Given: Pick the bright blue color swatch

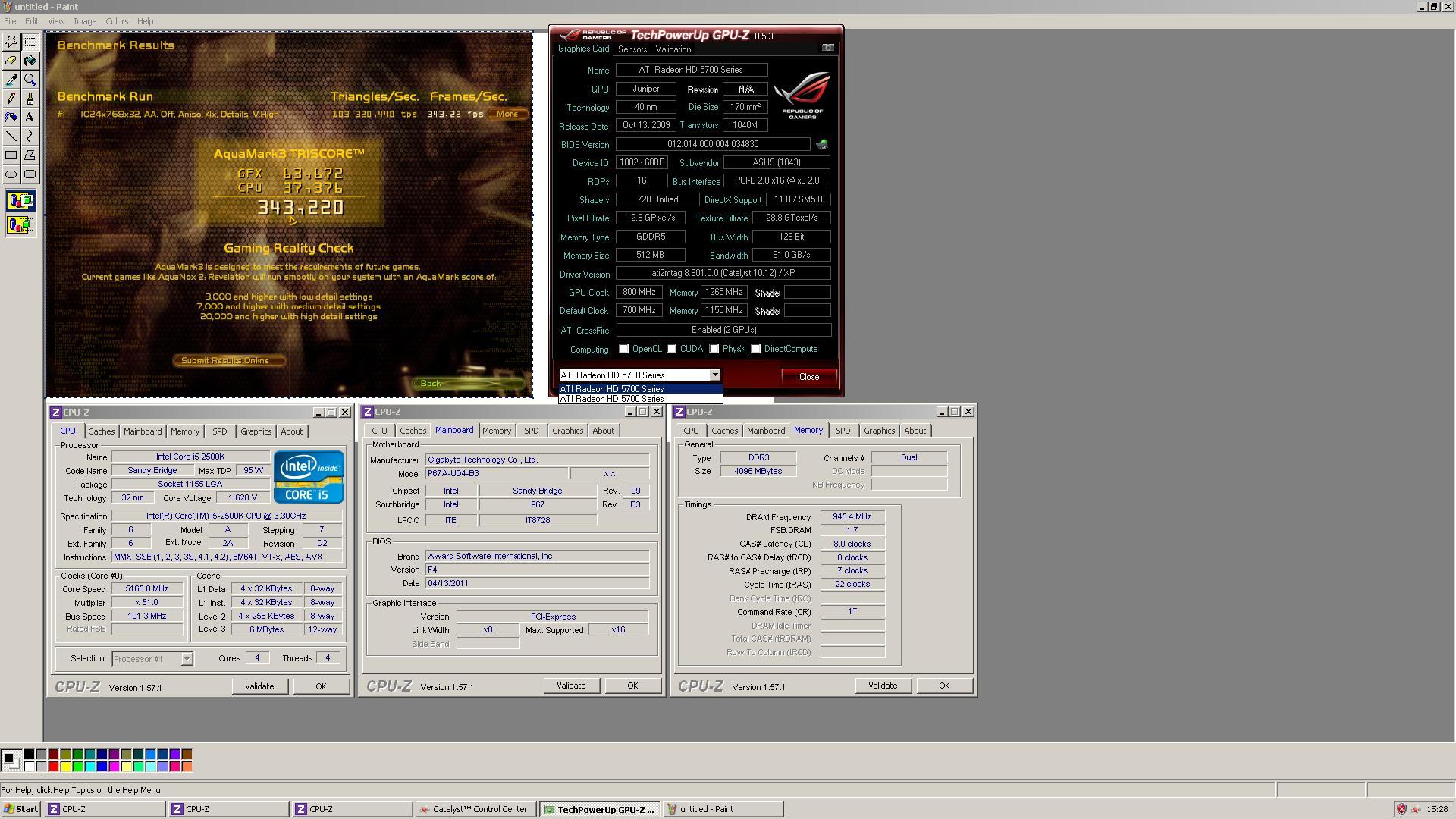Looking at the screenshot, I should point(102,766).
